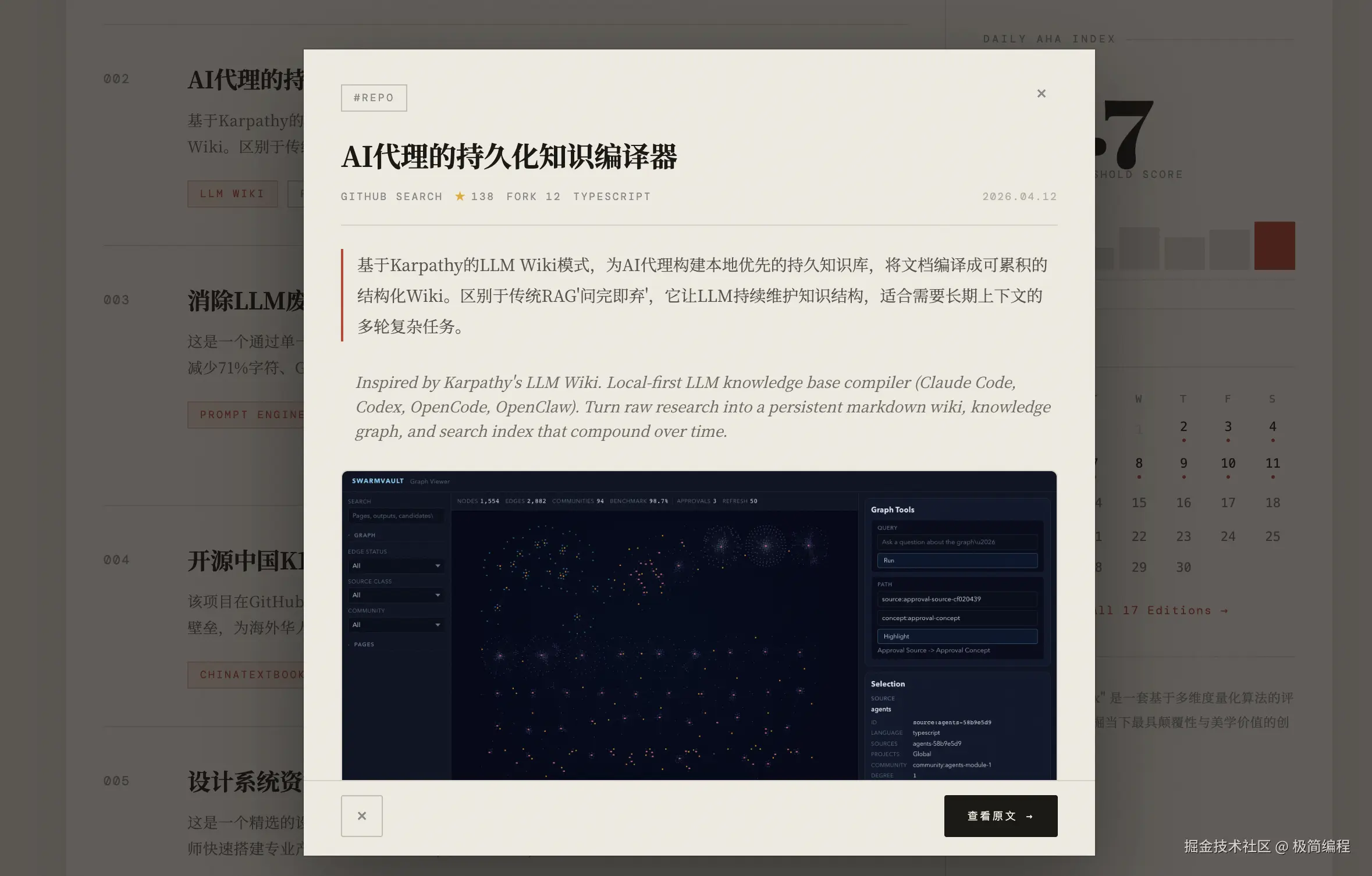Click the Highlight button under Path
The image size is (1372, 876).
tap(957, 636)
